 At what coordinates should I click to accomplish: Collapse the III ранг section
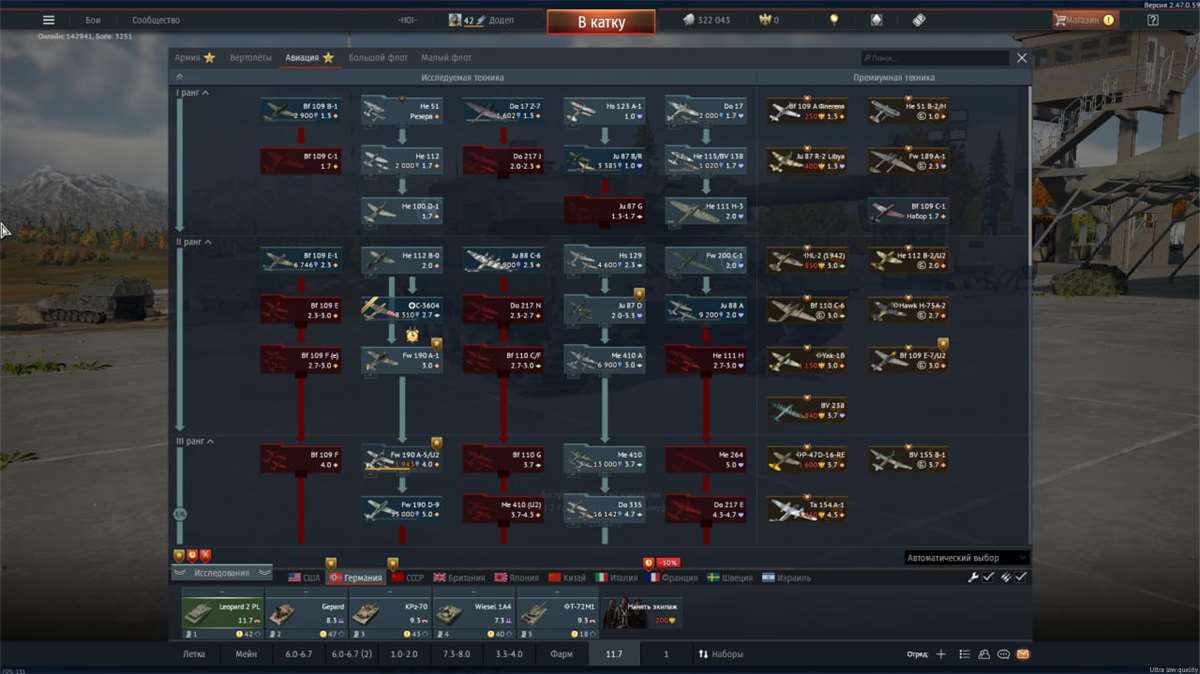tap(194, 441)
